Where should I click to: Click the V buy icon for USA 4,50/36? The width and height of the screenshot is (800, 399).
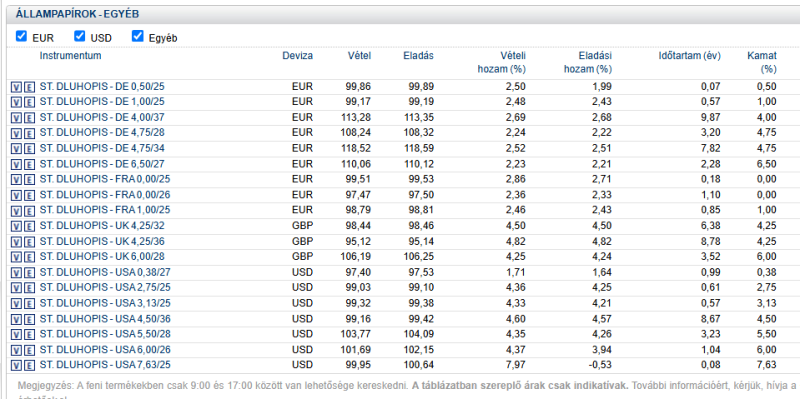[x=16, y=319]
